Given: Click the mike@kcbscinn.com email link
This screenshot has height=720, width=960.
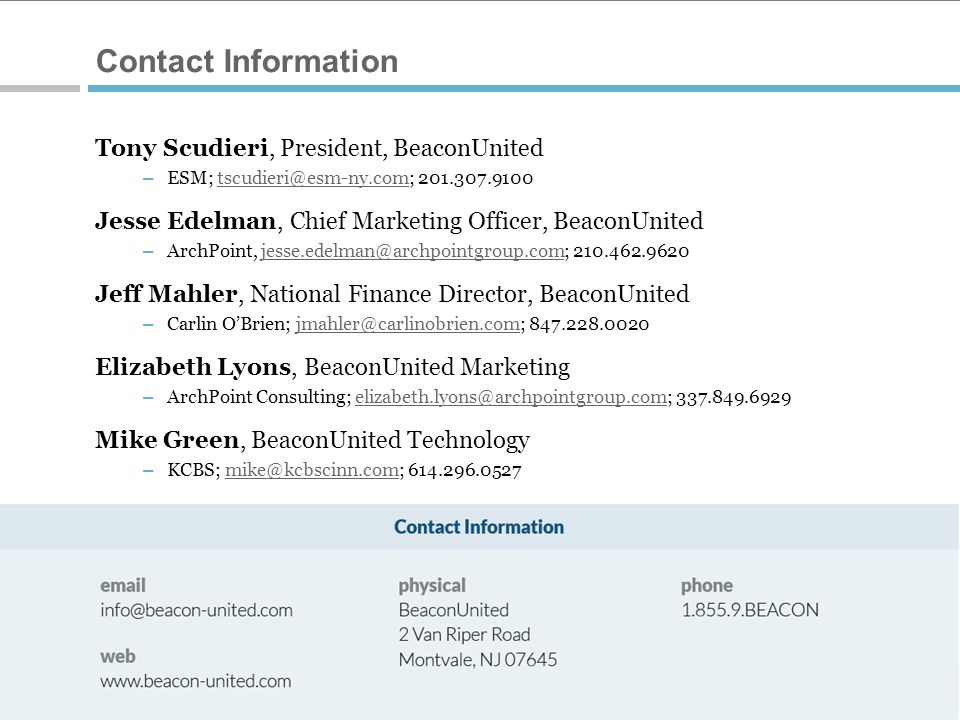Looking at the screenshot, I should click(312, 470).
